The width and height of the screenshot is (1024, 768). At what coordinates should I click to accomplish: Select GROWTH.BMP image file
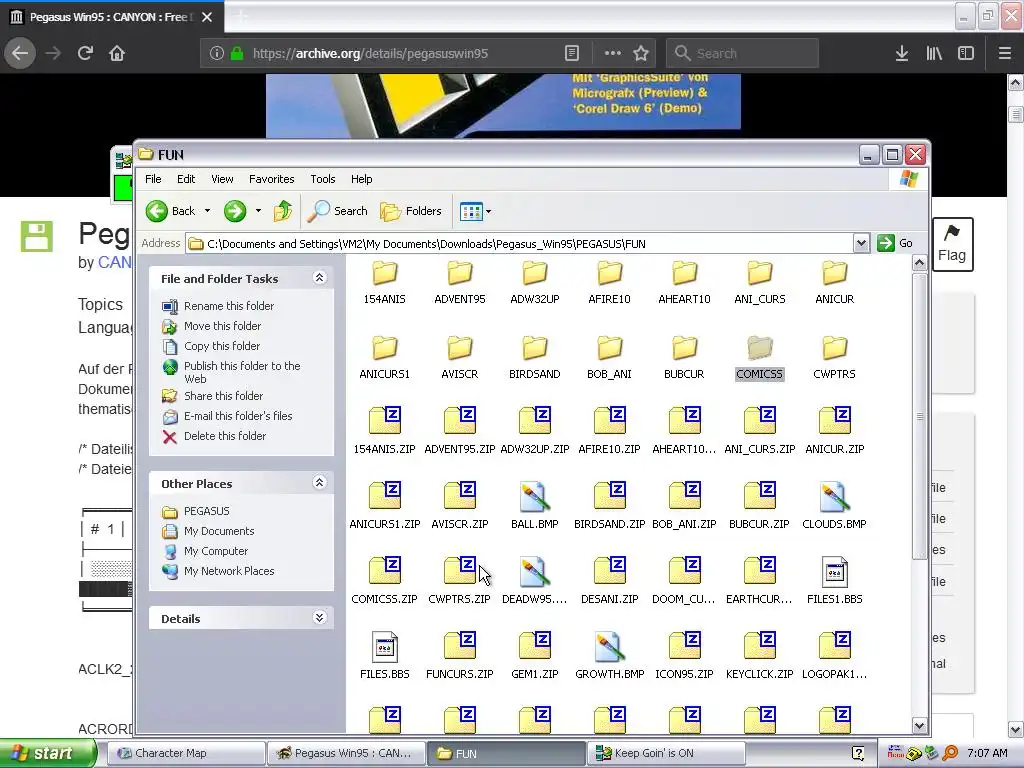[x=609, y=657]
